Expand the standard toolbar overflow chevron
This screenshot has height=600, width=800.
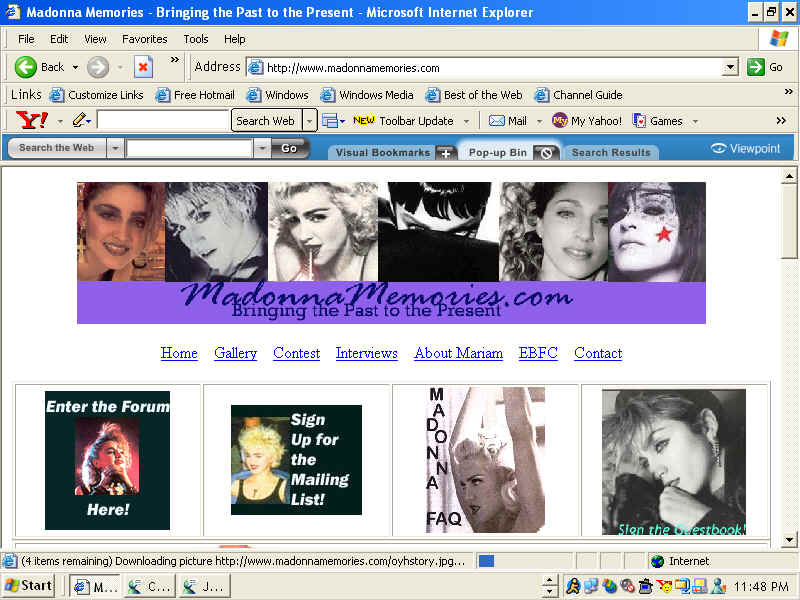174,60
